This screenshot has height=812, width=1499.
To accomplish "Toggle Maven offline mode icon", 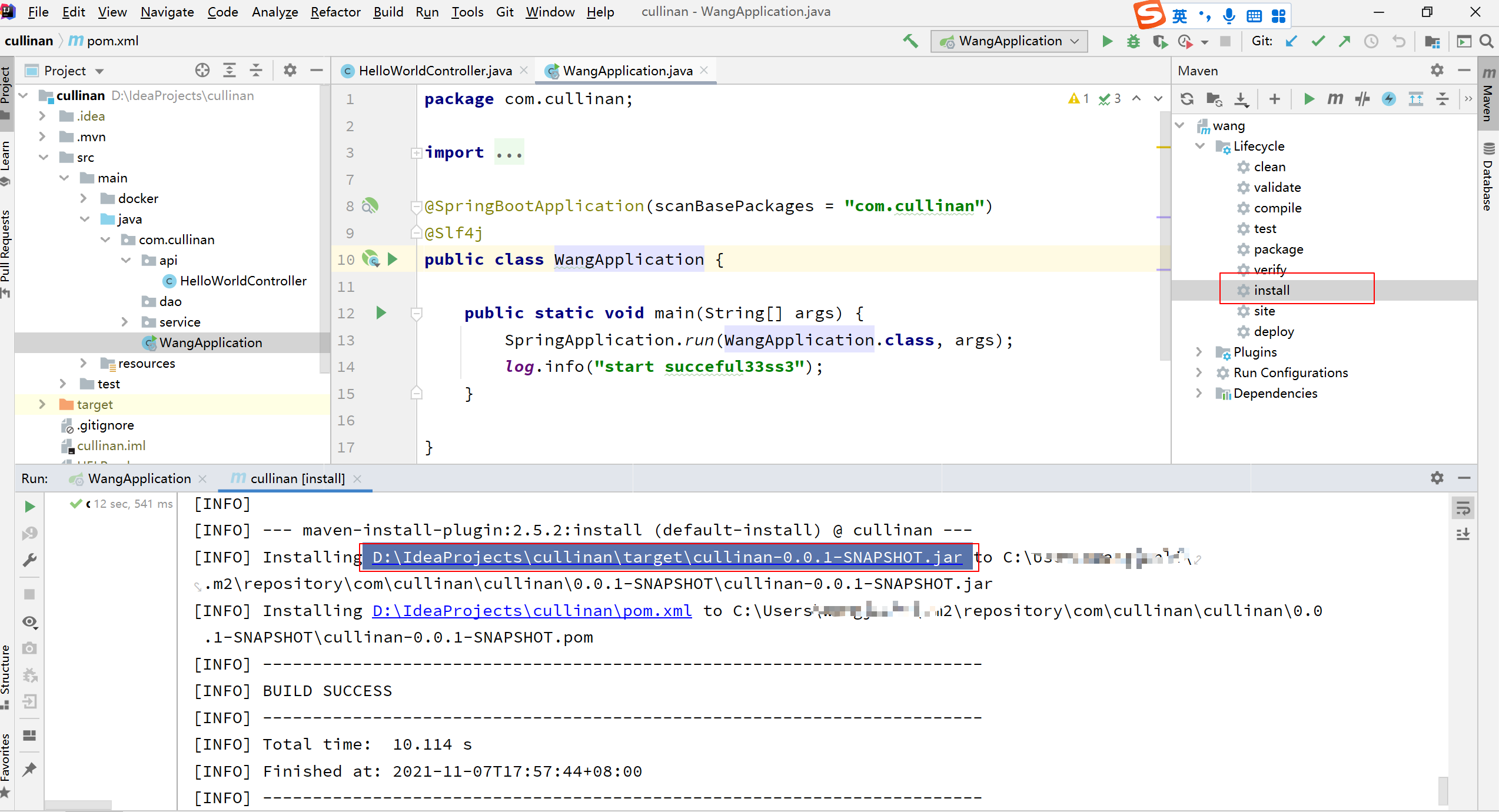I will click(1362, 99).
